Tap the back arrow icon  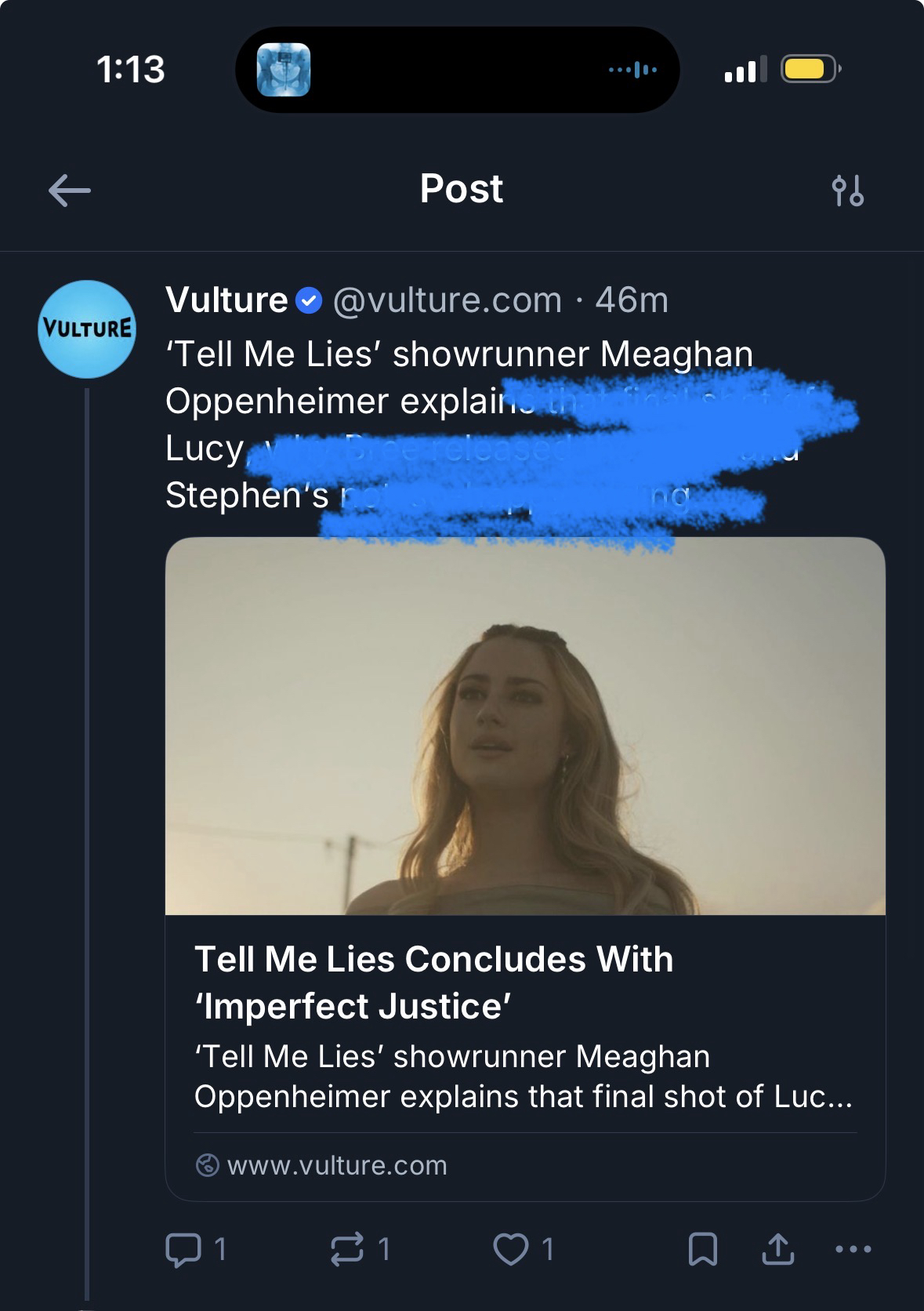70,191
